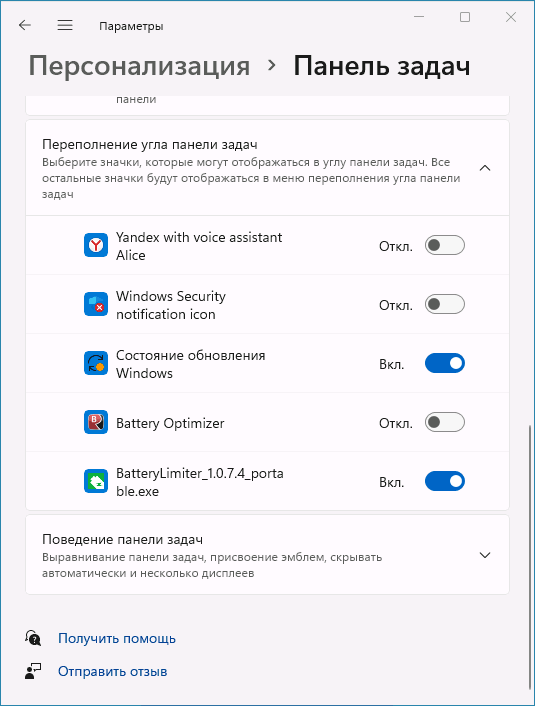Screen dimensions: 535x706
Task: Open the Получить помощь link
Action: [117, 638]
